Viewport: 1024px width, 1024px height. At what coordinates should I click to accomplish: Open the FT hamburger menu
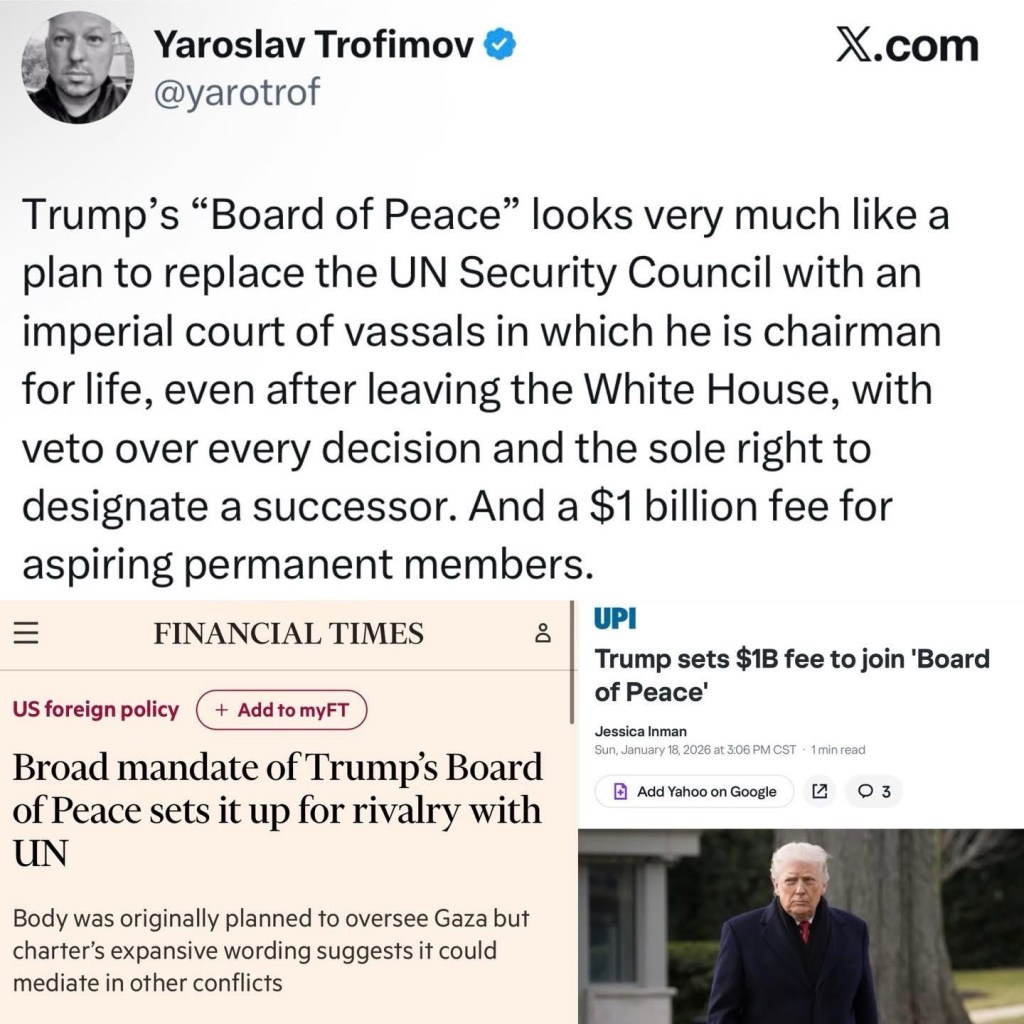25,634
